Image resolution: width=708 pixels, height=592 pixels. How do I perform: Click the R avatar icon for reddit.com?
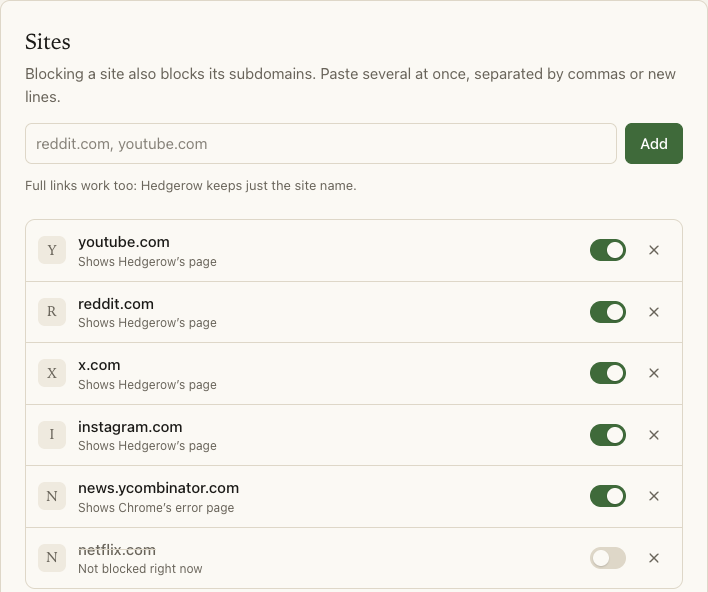tap(52, 312)
